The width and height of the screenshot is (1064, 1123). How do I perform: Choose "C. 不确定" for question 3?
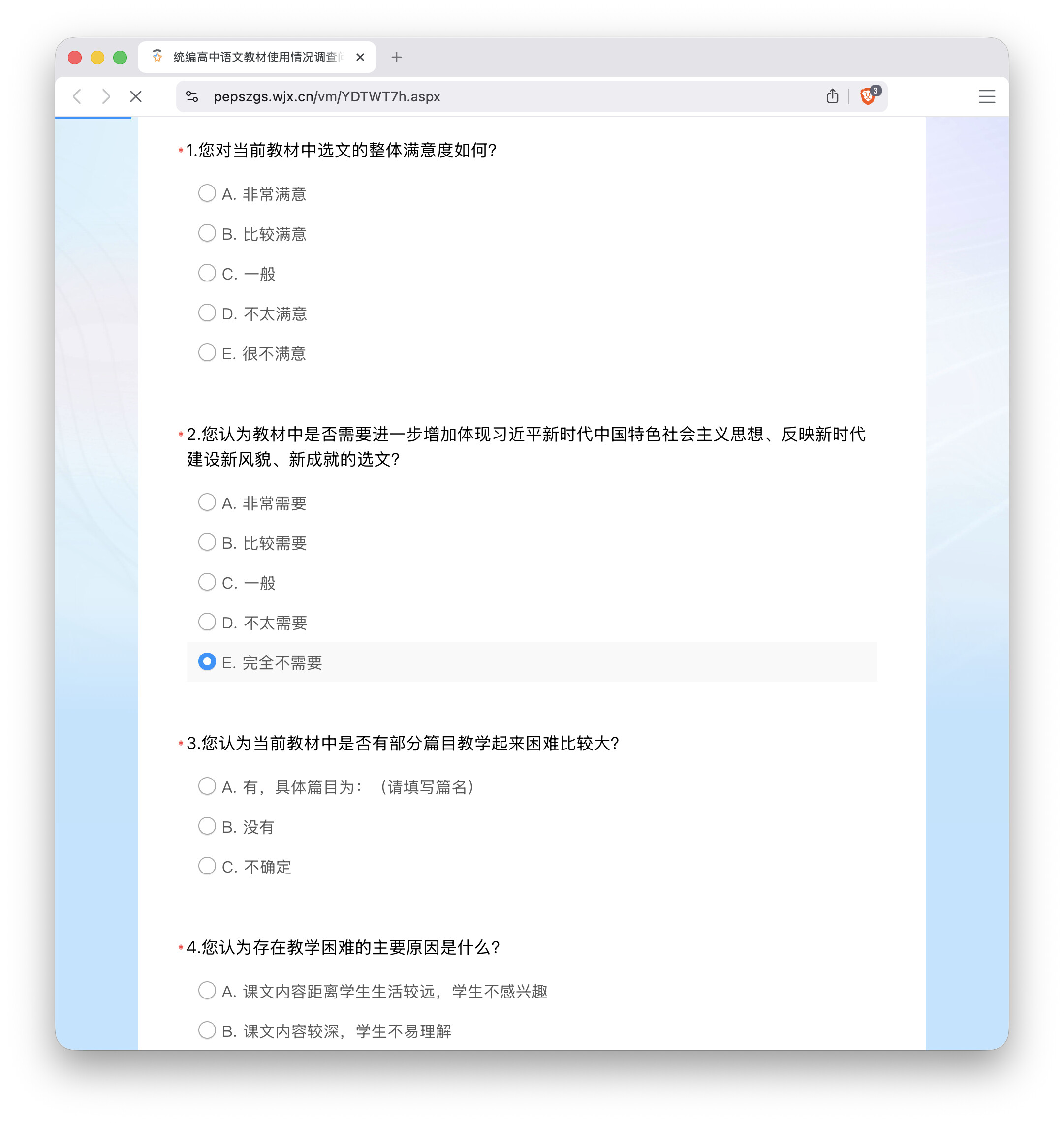(x=208, y=866)
